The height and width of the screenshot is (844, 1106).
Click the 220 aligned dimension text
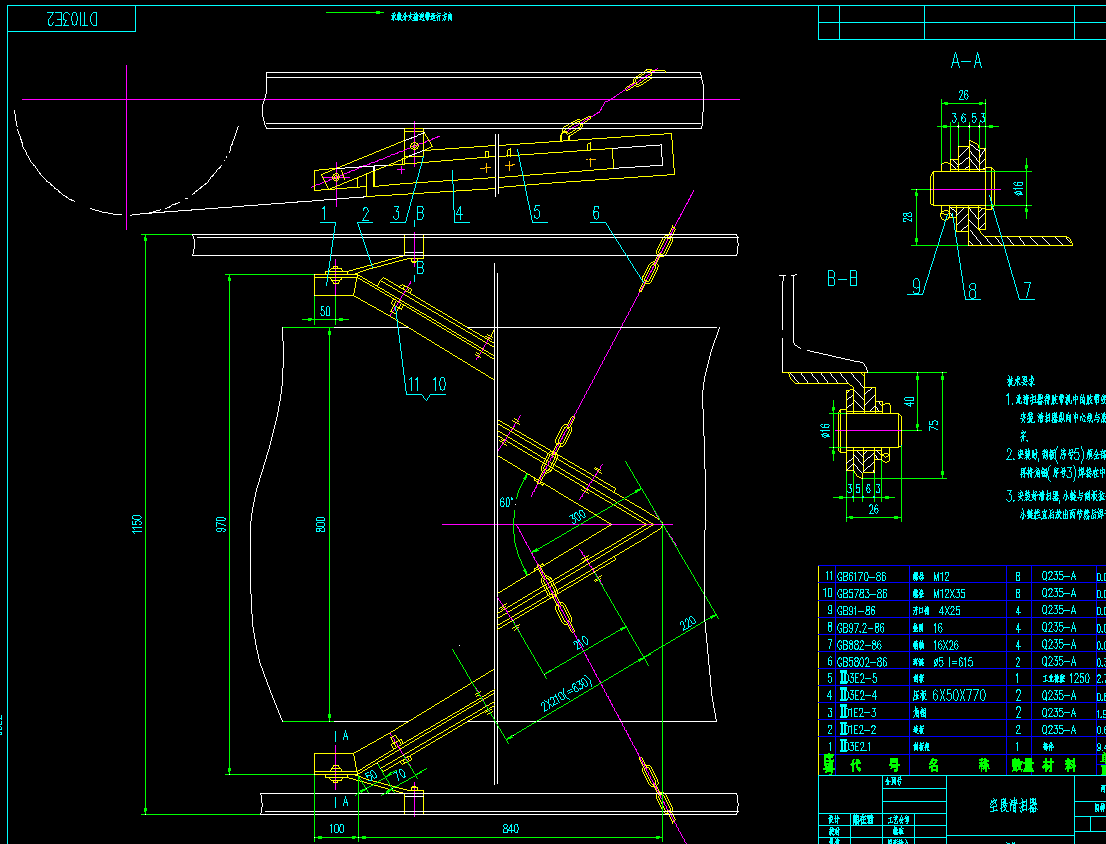688,624
